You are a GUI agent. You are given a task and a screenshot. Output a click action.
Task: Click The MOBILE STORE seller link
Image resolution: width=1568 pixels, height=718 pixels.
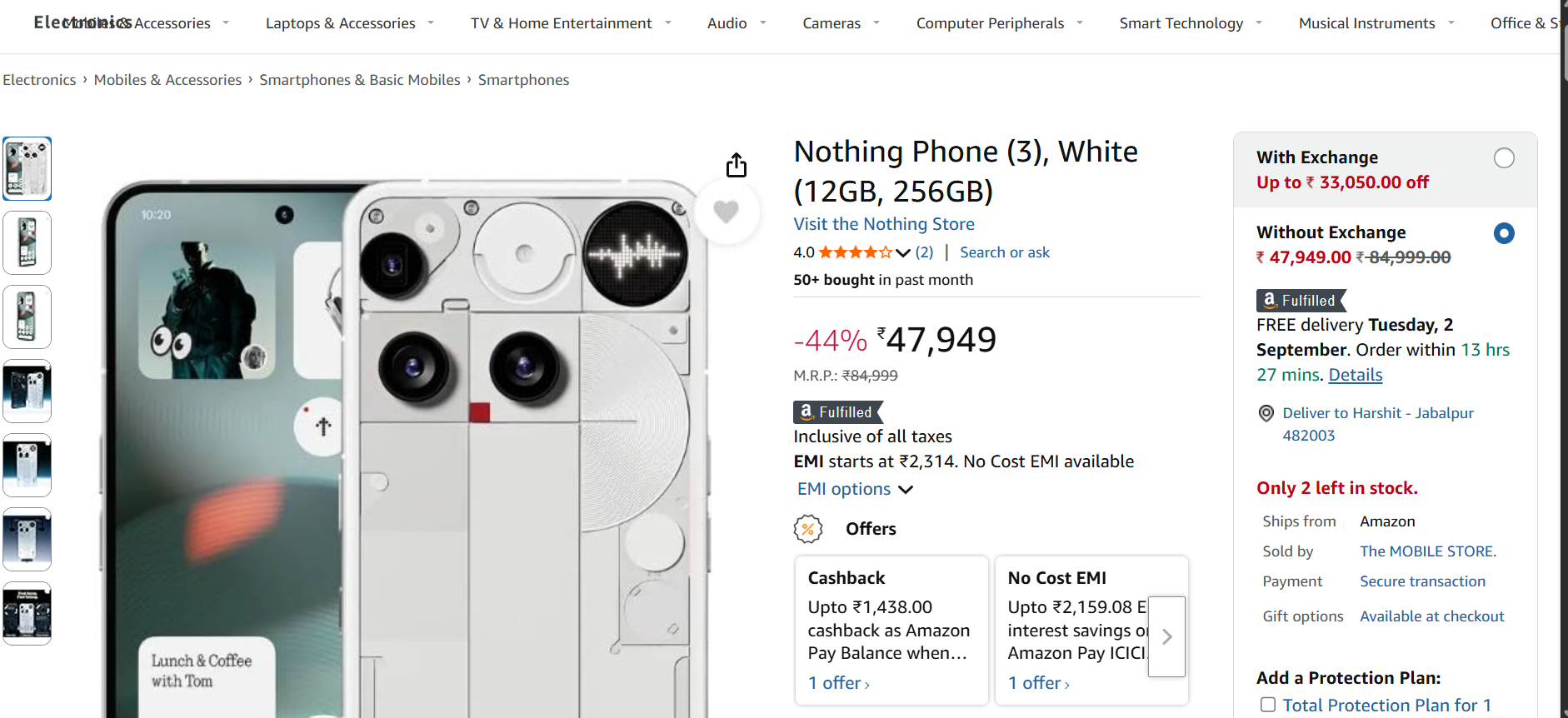coord(1427,551)
